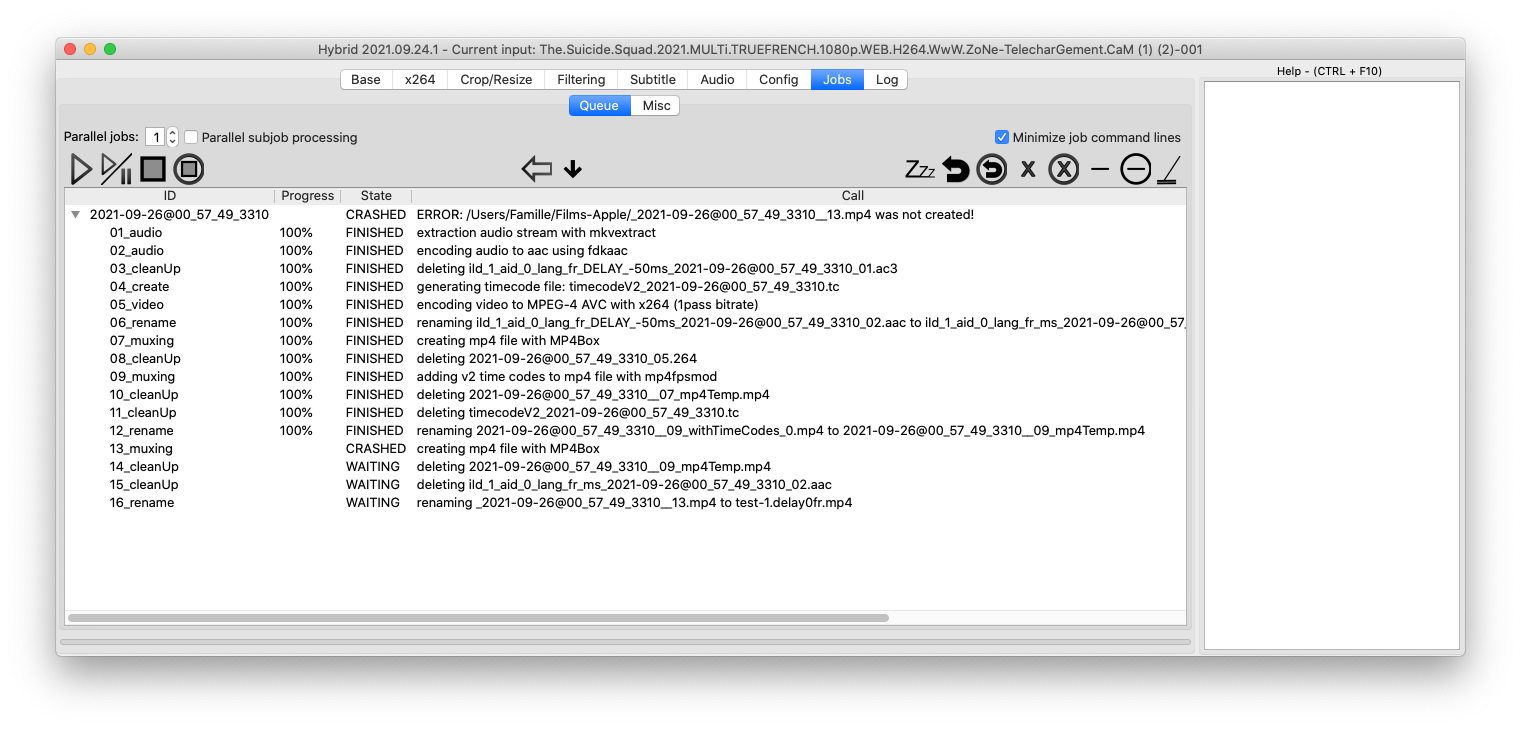The image size is (1521, 730).
Task: Click the circled X icon
Action: point(1063,170)
